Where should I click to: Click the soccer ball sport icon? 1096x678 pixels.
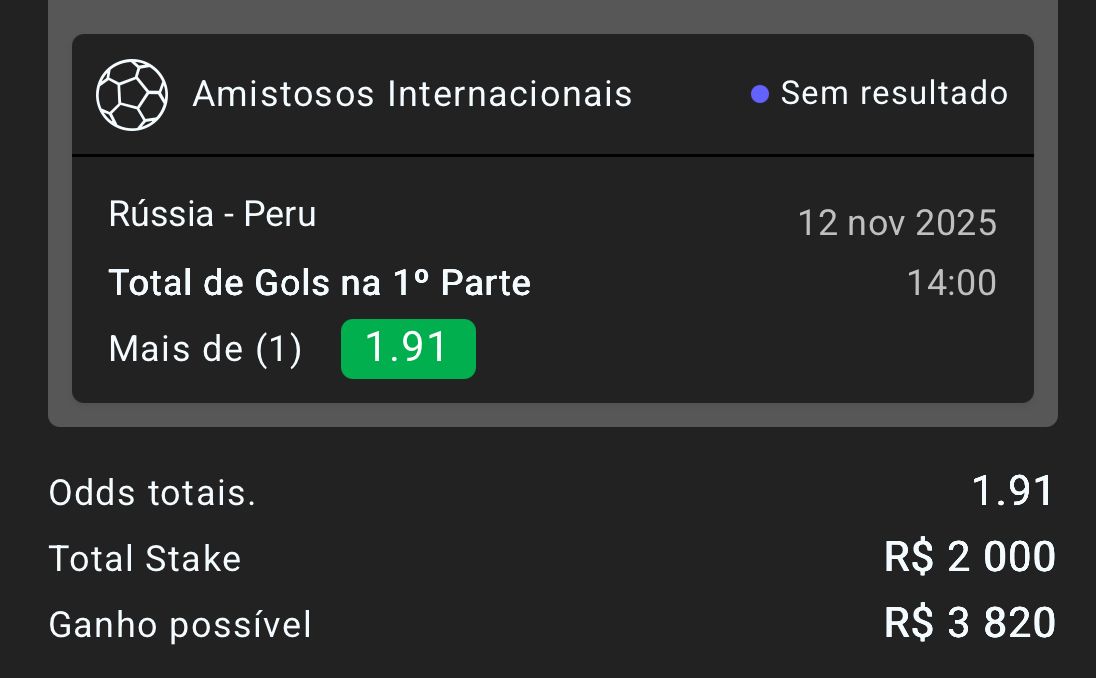pyautogui.click(x=131, y=95)
